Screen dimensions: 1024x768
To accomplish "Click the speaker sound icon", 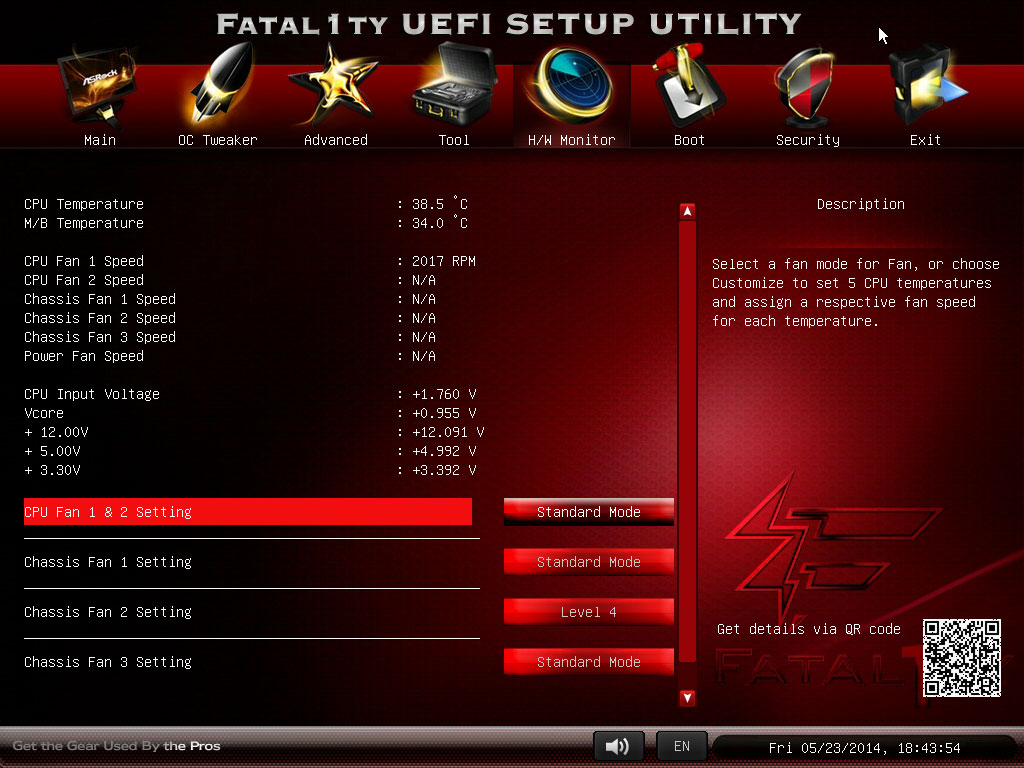I will [x=618, y=746].
